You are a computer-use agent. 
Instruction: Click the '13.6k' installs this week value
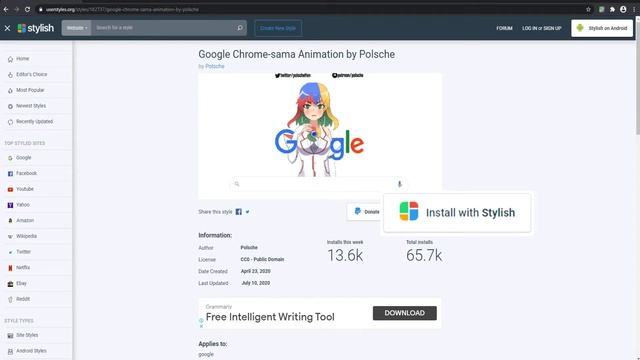point(345,256)
